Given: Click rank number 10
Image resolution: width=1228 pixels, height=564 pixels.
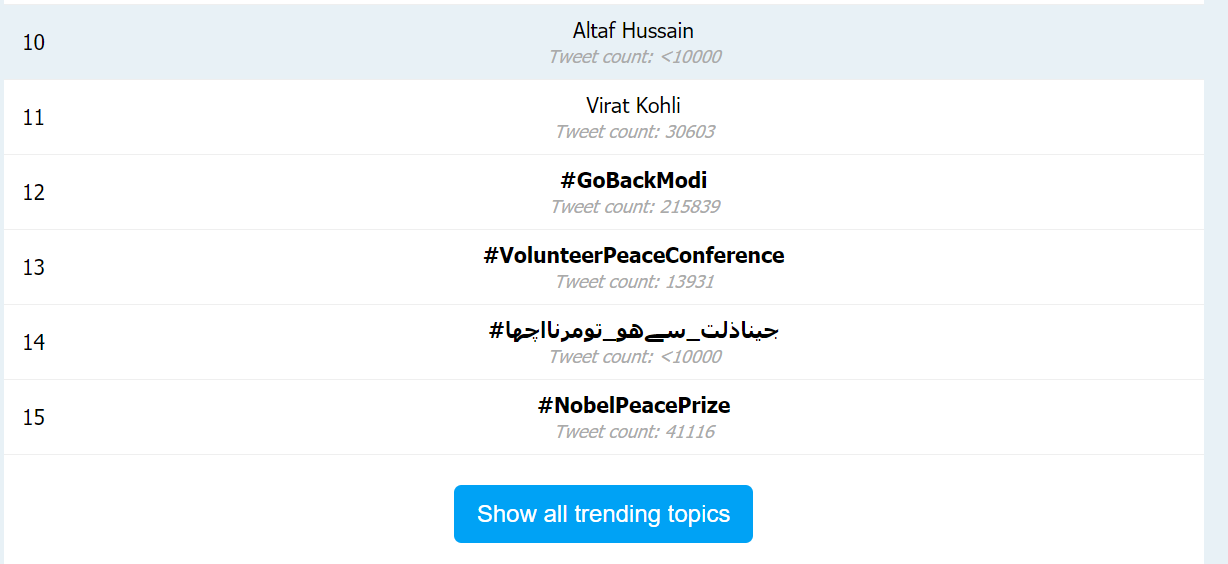Looking at the screenshot, I should point(34,43).
